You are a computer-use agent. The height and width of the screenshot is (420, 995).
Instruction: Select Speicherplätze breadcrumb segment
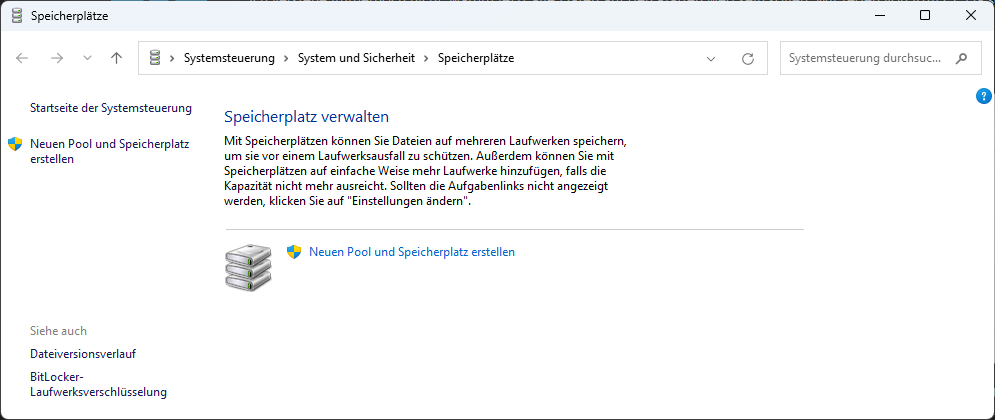476,58
